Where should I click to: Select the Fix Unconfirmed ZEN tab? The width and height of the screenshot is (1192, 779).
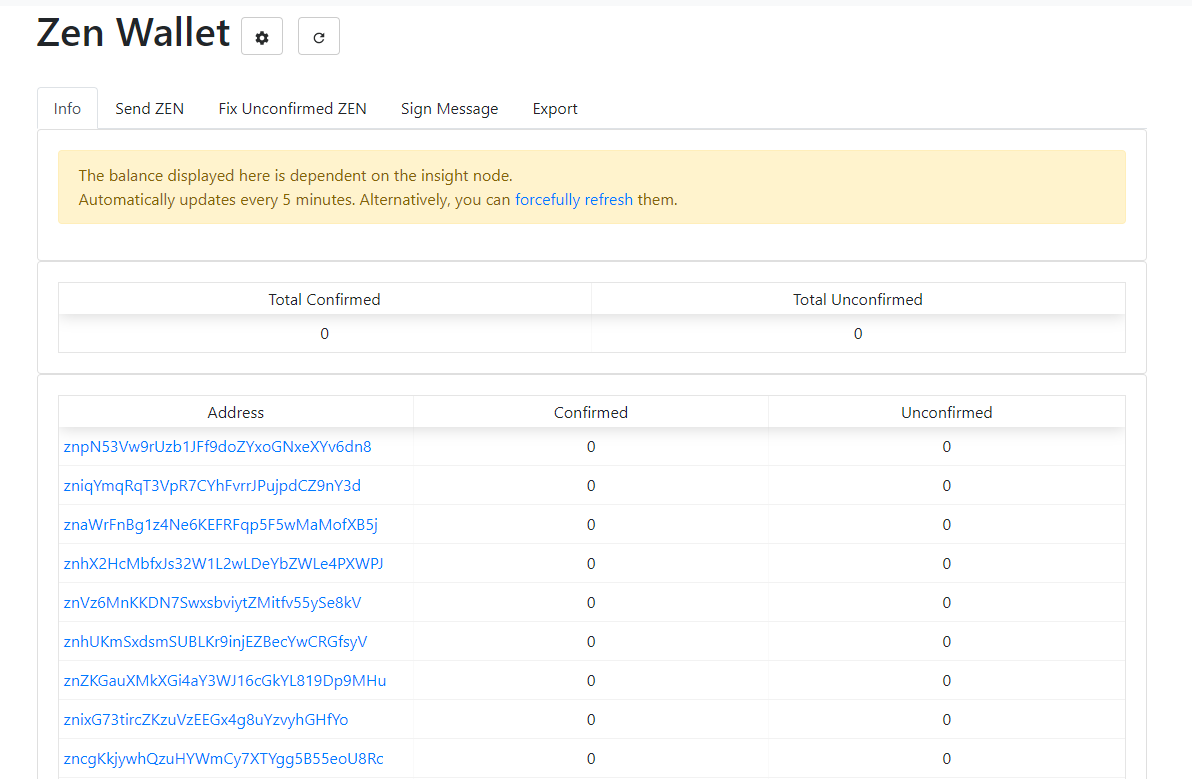(292, 109)
